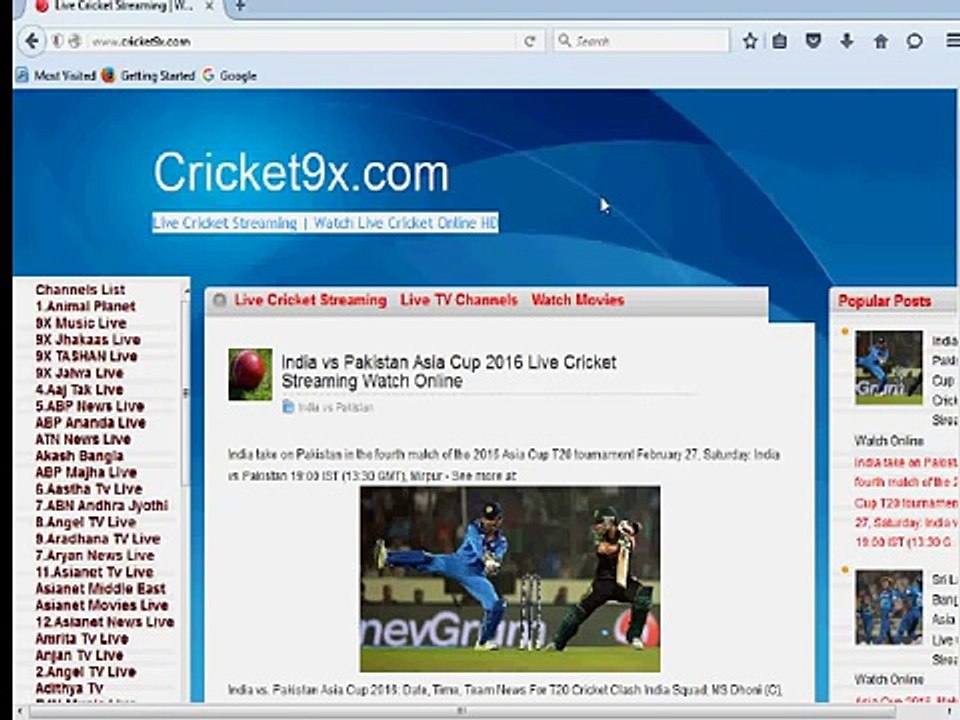Open 4.Aaj Tak Live channel
Viewport: 960px width, 720px height.
[80, 389]
